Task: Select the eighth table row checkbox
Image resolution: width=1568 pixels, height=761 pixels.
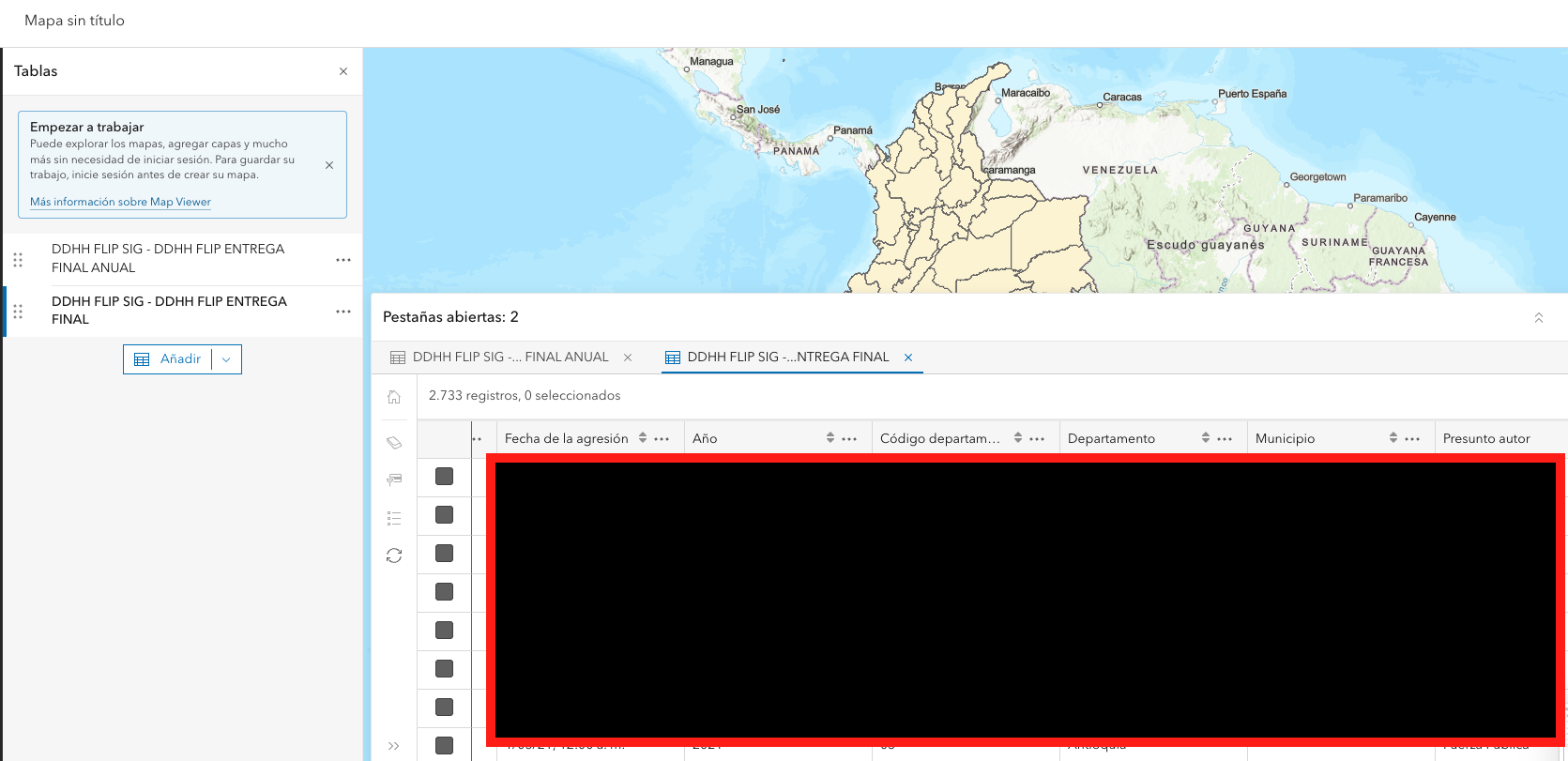Action: pos(445,746)
